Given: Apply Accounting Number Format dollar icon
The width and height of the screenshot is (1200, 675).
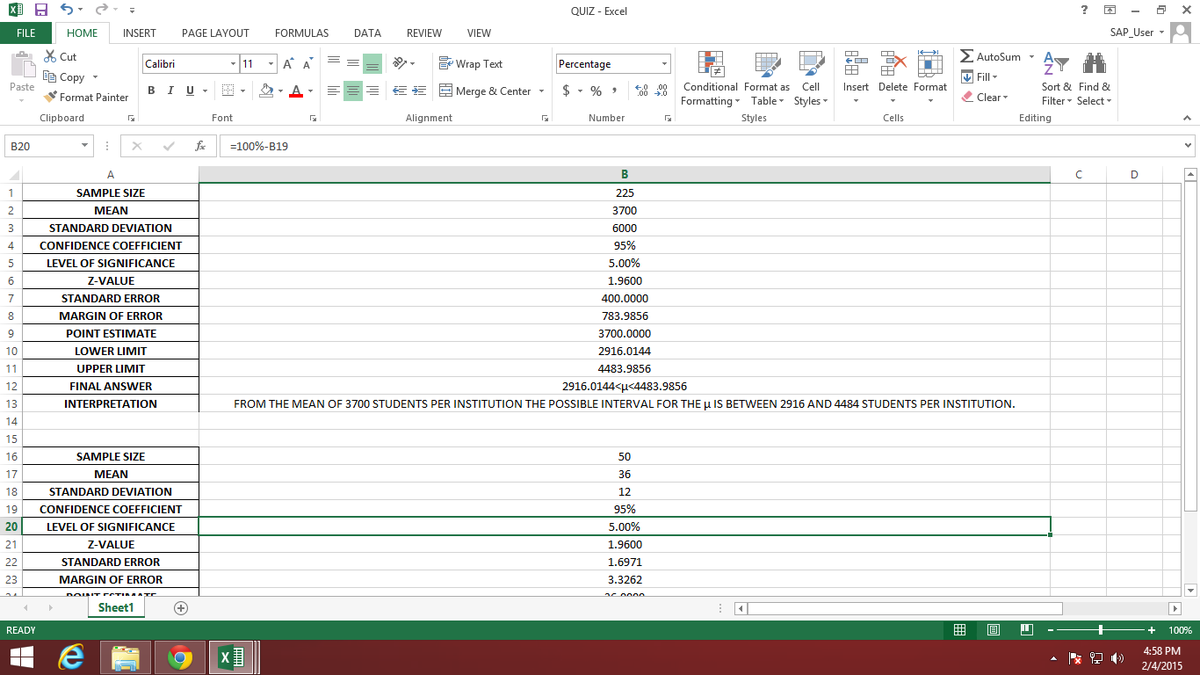Looking at the screenshot, I should [x=566, y=91].
